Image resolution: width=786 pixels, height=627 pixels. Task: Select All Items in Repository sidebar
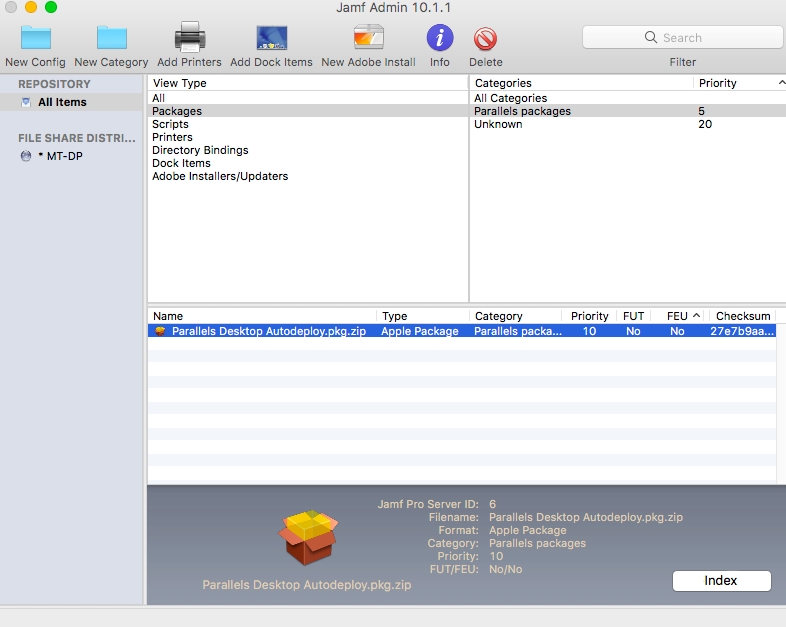(62, 102)
